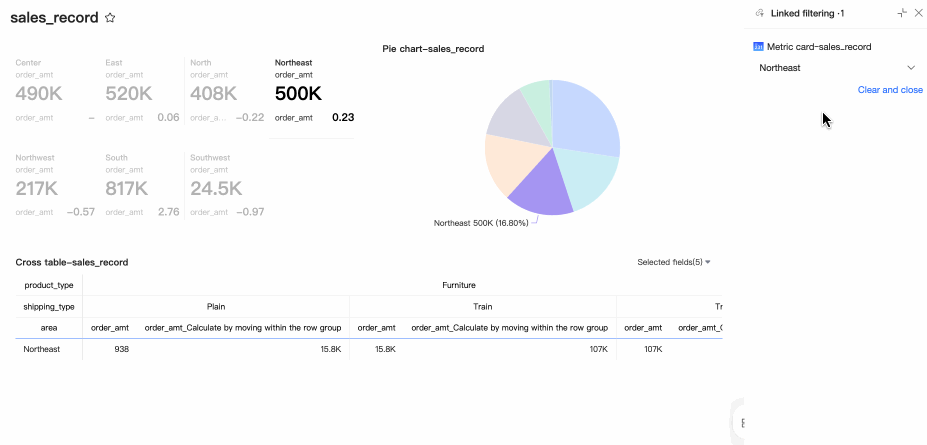Click the Metric card-sales_record label
The image size is (927, 445).
tap(819, 47)
